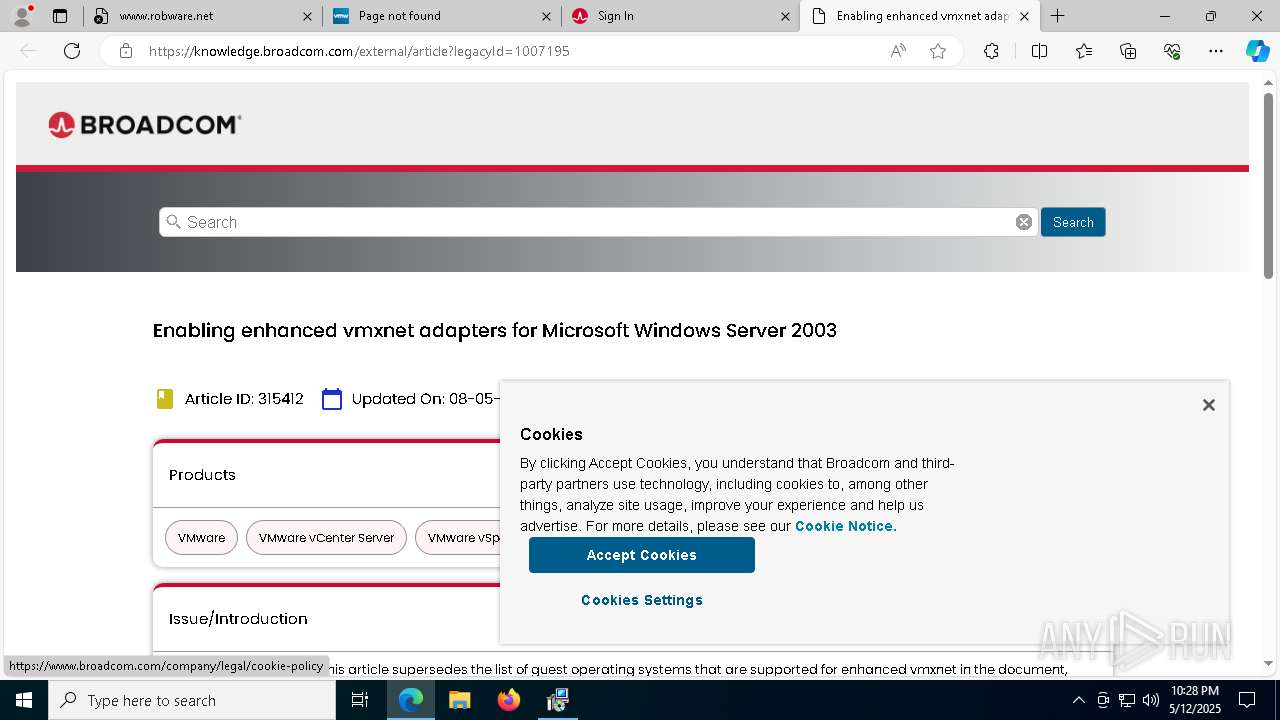Click the Products section heading
1280x720 pixels.
coord(202,475)
